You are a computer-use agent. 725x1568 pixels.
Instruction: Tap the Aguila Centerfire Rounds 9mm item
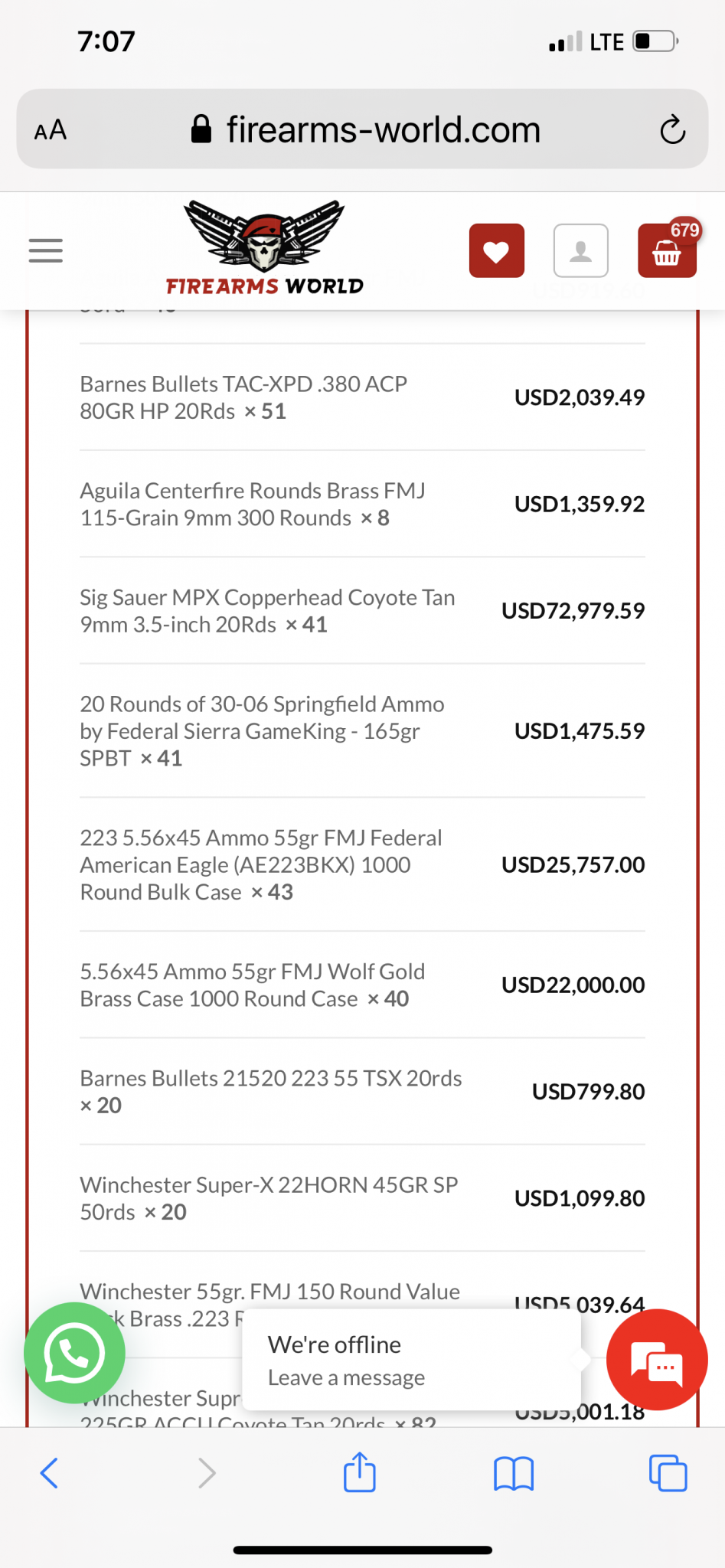253,504
